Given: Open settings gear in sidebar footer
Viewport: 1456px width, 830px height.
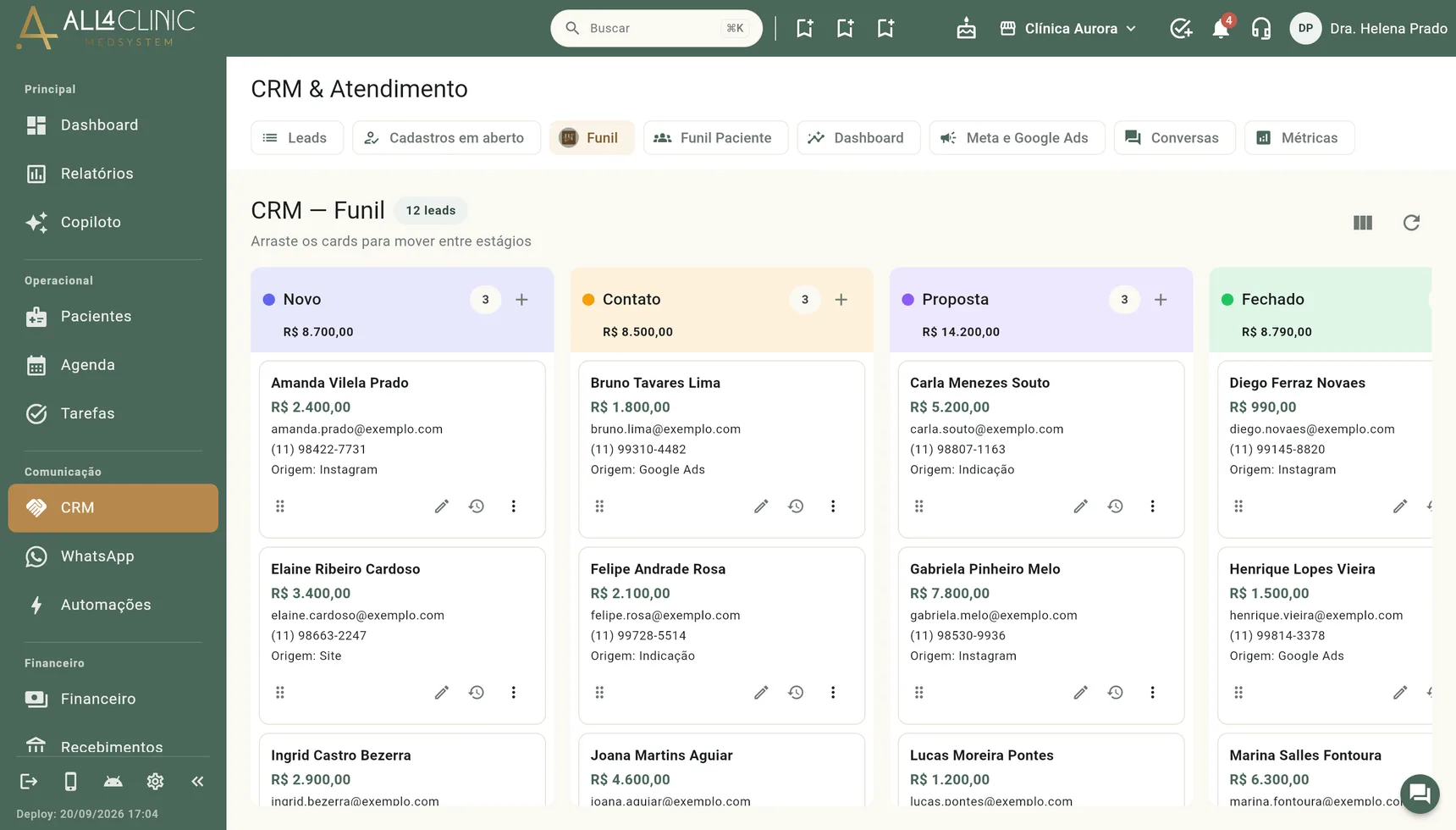Looking at the screenshot, I should (x=155, y=782).
